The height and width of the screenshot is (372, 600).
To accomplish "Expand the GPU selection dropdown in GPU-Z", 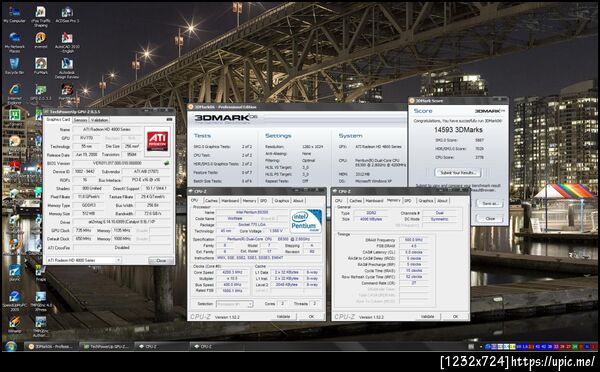I will [118, 260].
